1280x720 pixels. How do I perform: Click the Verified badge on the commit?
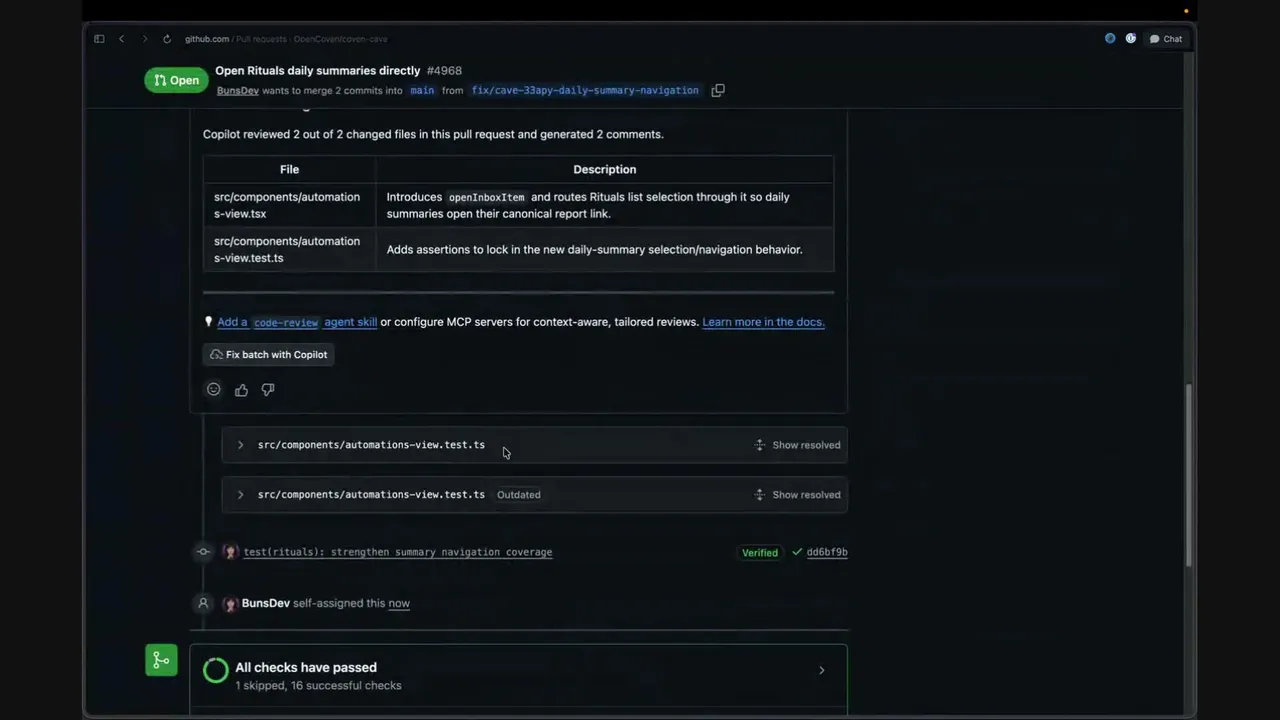[x=760, y=552]
